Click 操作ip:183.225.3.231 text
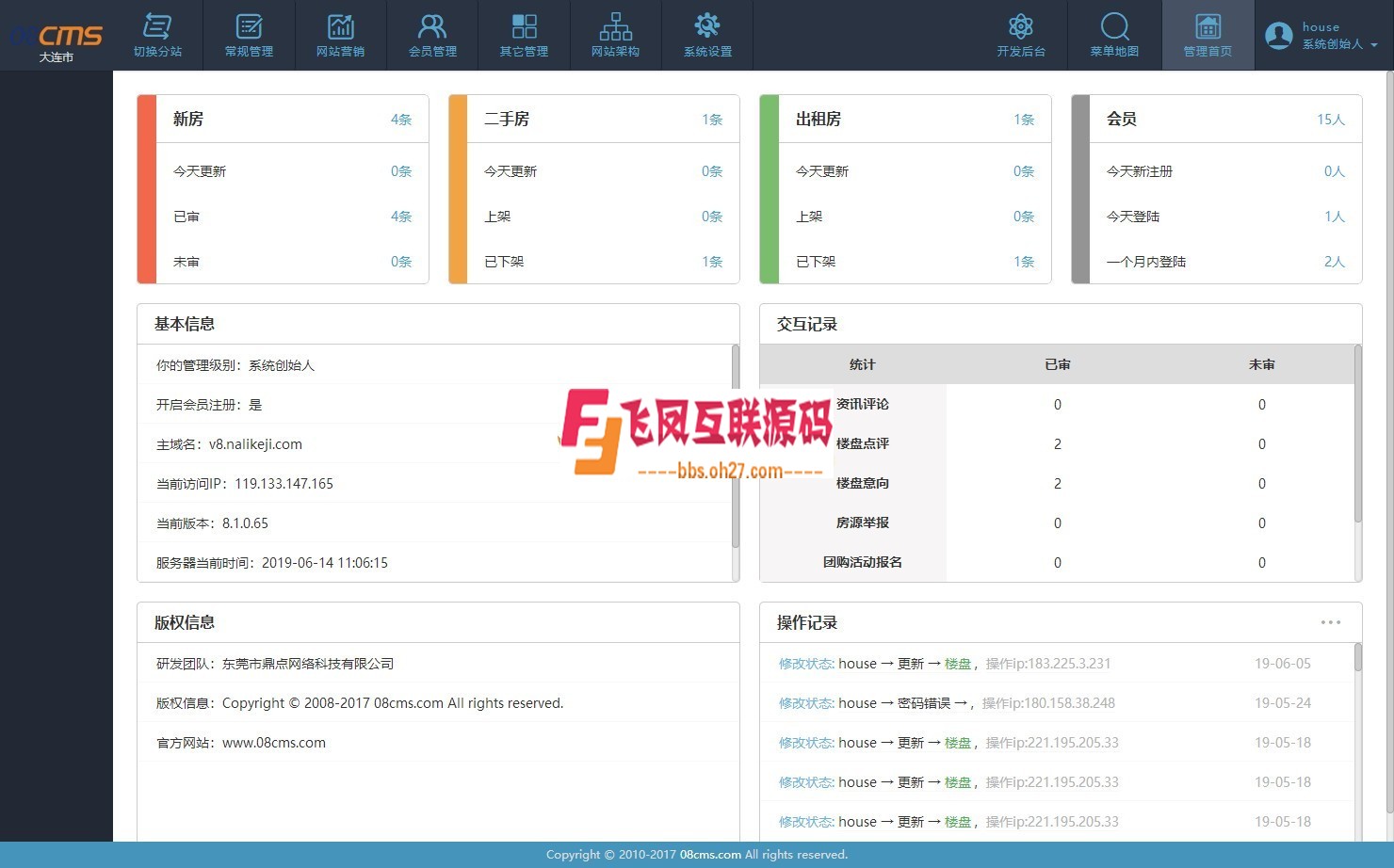The height and width of the screenshot is (868, 1394). [1048, 664]
